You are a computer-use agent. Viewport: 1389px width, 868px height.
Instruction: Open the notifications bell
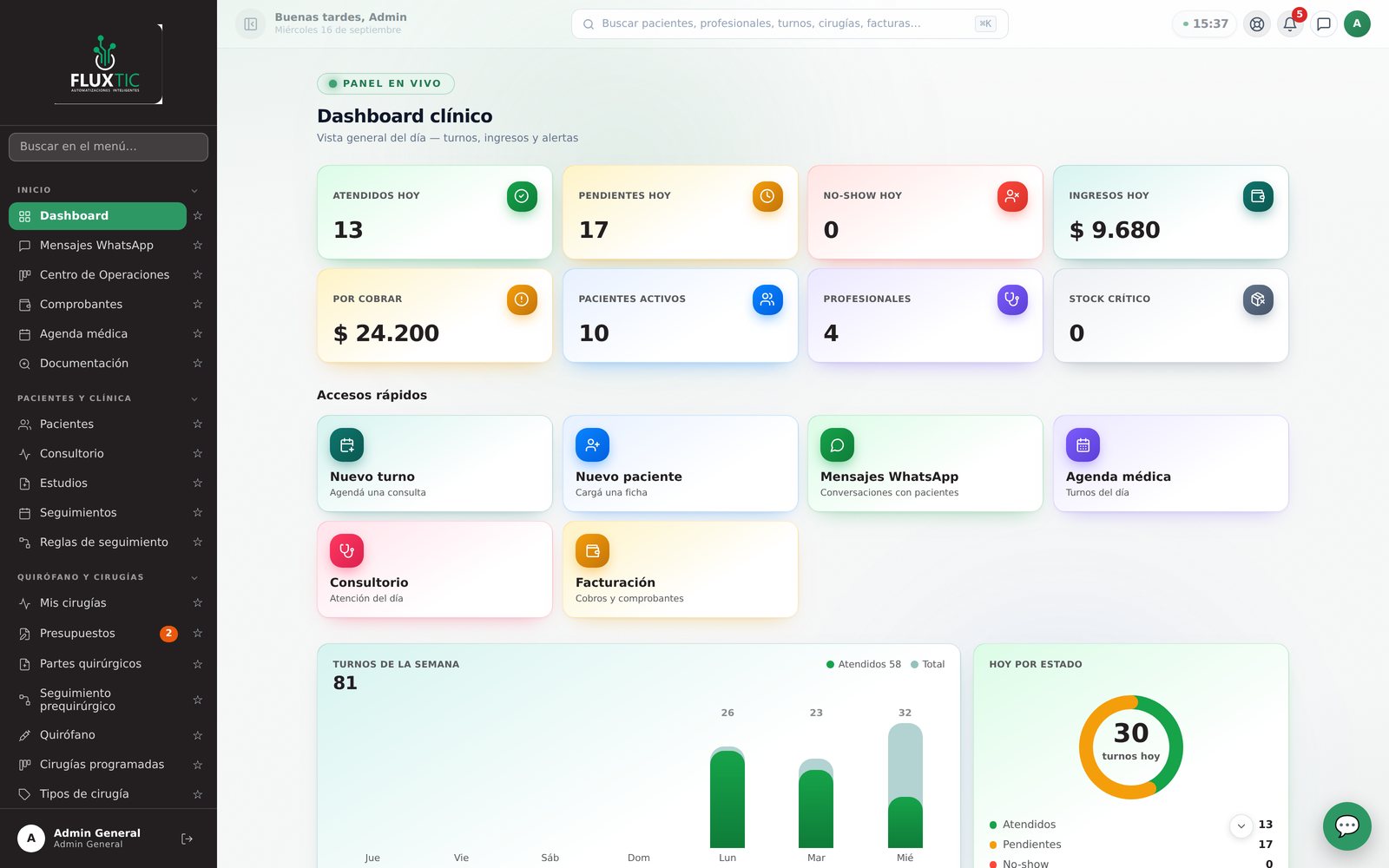point(1290,24)
